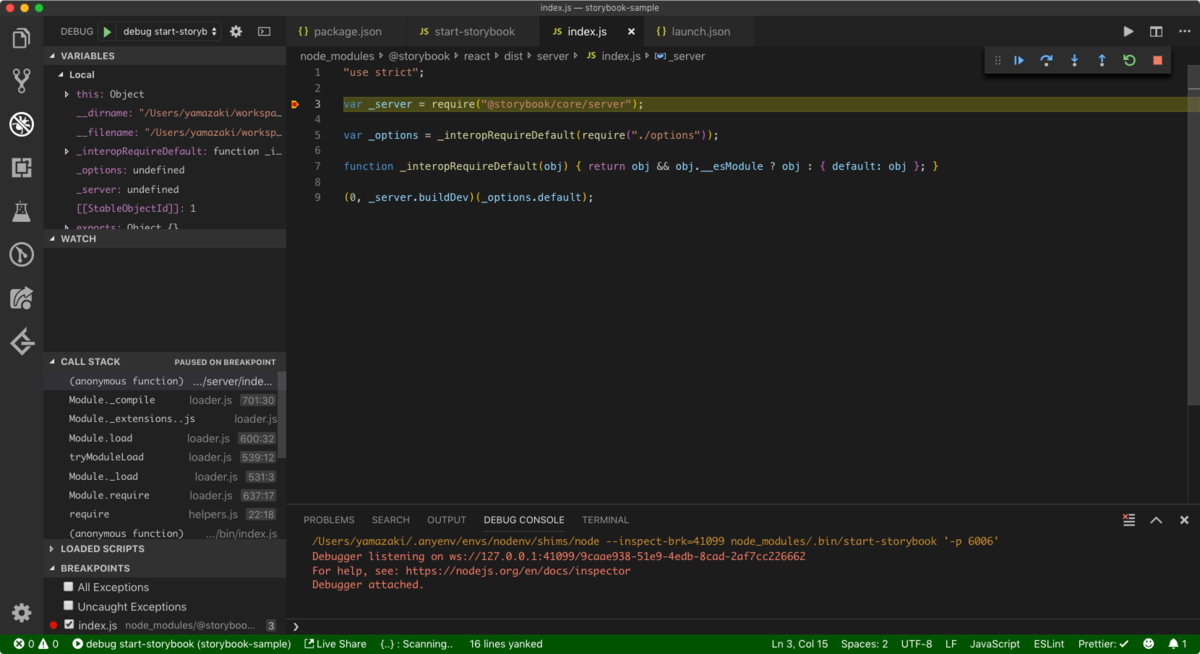Switch to the package.json tab

click(346, 32)
